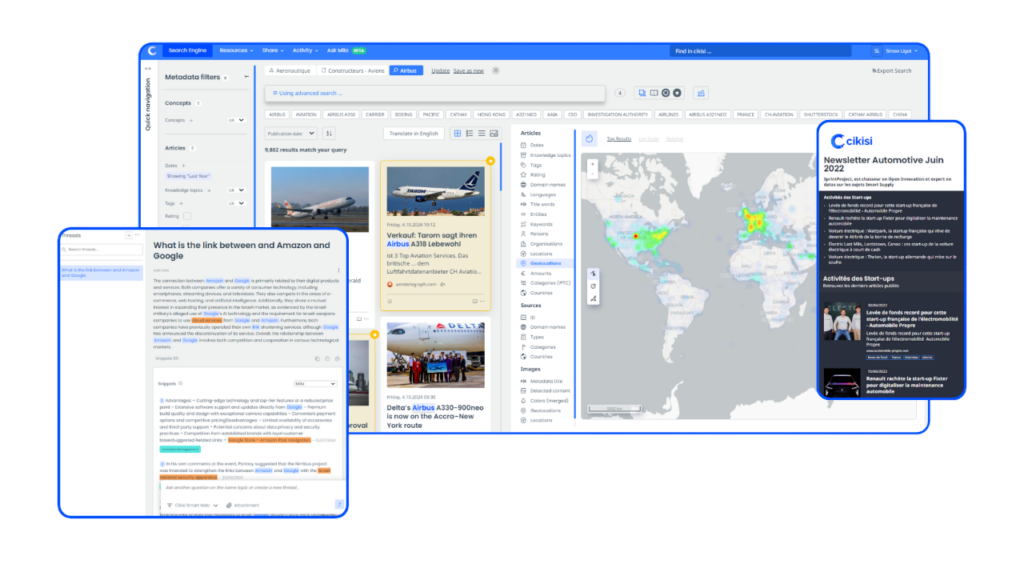Add a Dates filter with plus
The height and width of the screenshot is (576, 1024).
(x=184, y=165)
